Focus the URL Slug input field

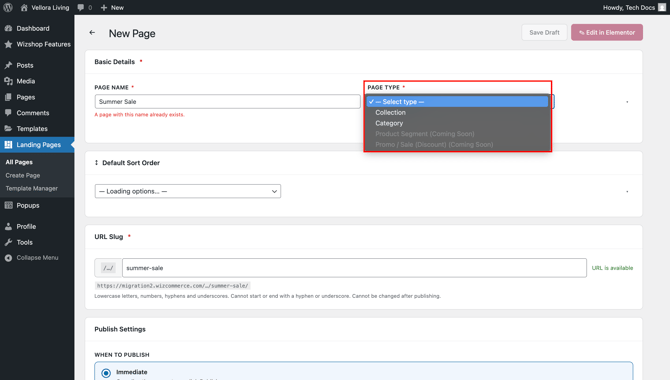(354, 268)
